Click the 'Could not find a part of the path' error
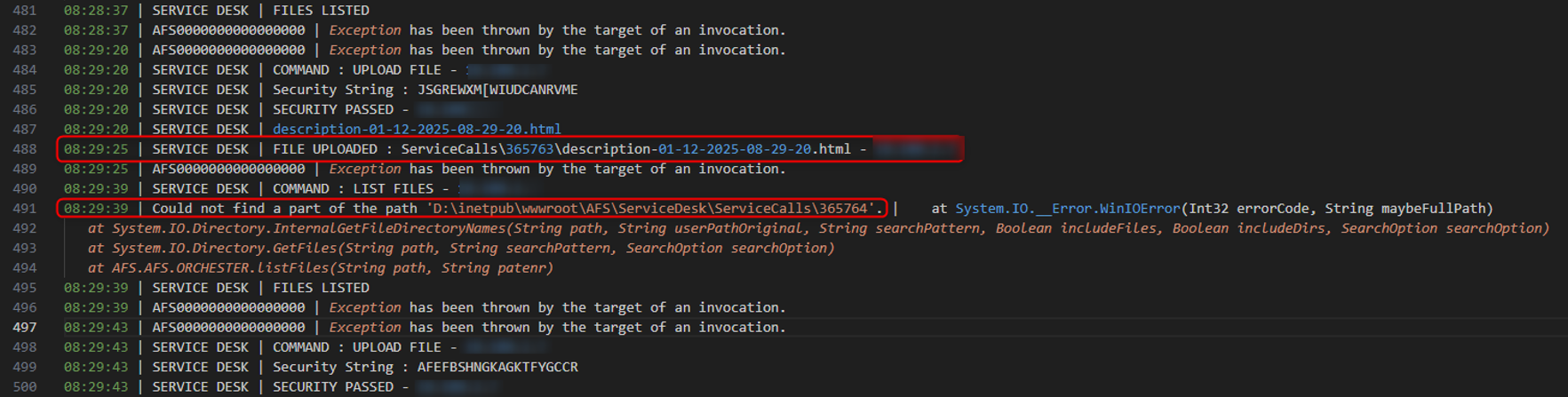The width and height of the screenshot is (1568, 397). coord(284,209)
